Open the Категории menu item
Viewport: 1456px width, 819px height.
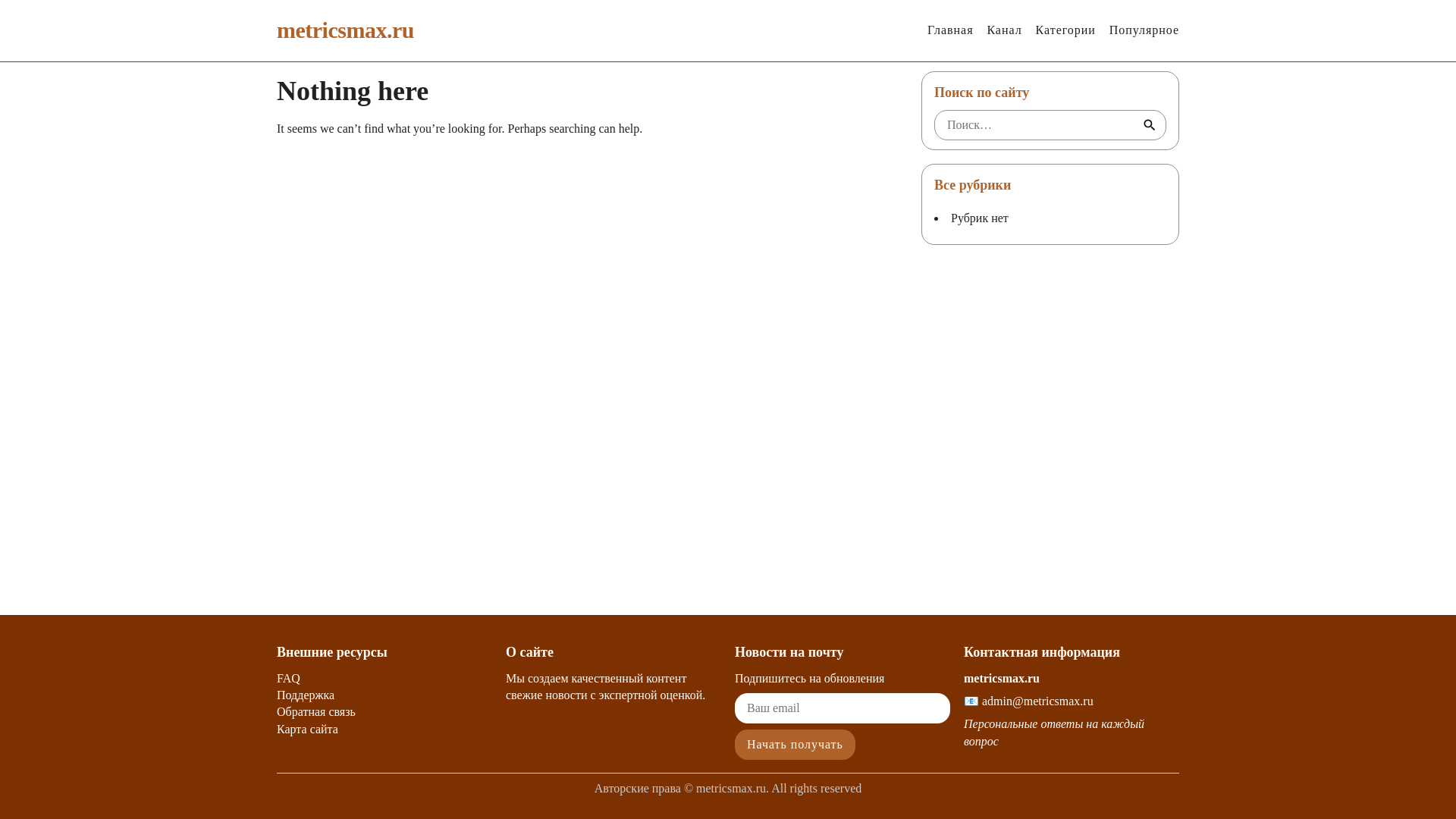[1065, 30]
